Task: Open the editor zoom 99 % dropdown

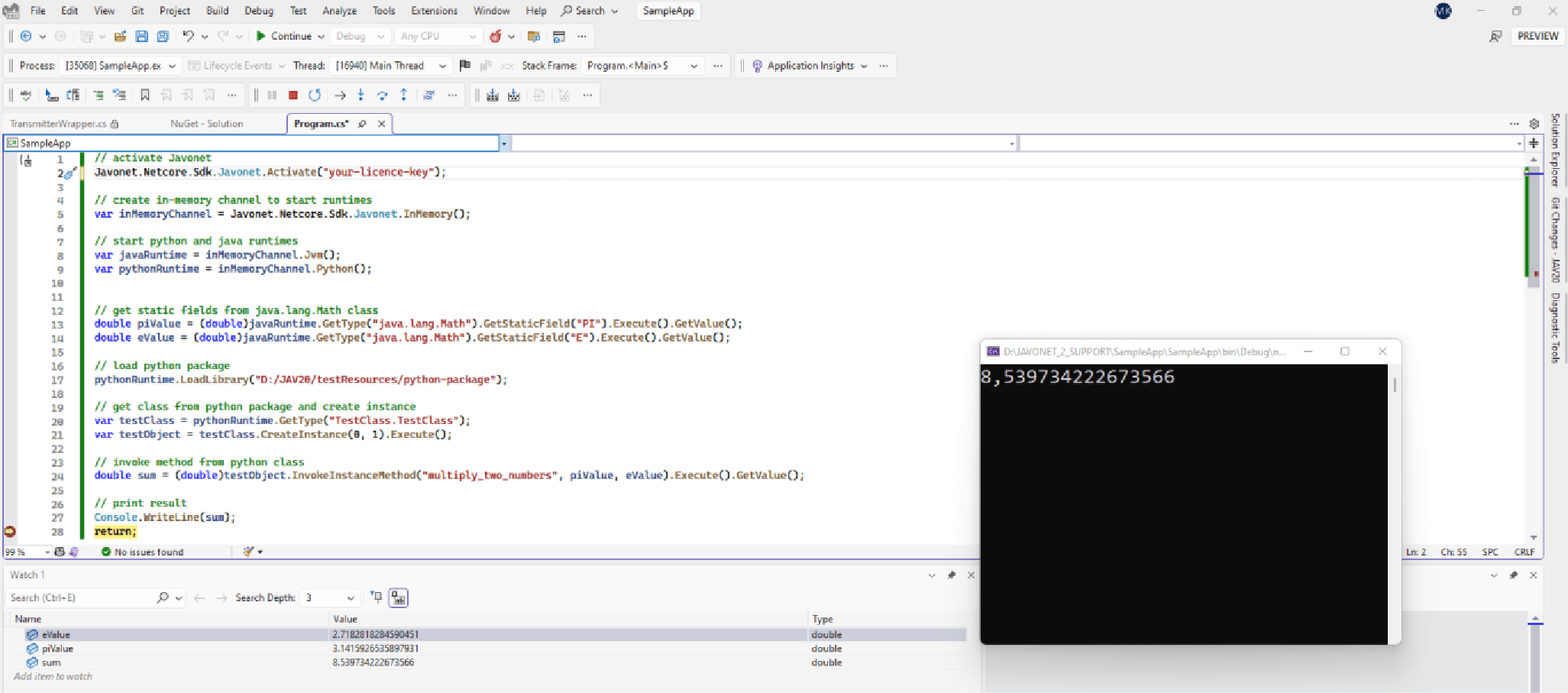Action: pyautogui.click(x=47, y=552)
